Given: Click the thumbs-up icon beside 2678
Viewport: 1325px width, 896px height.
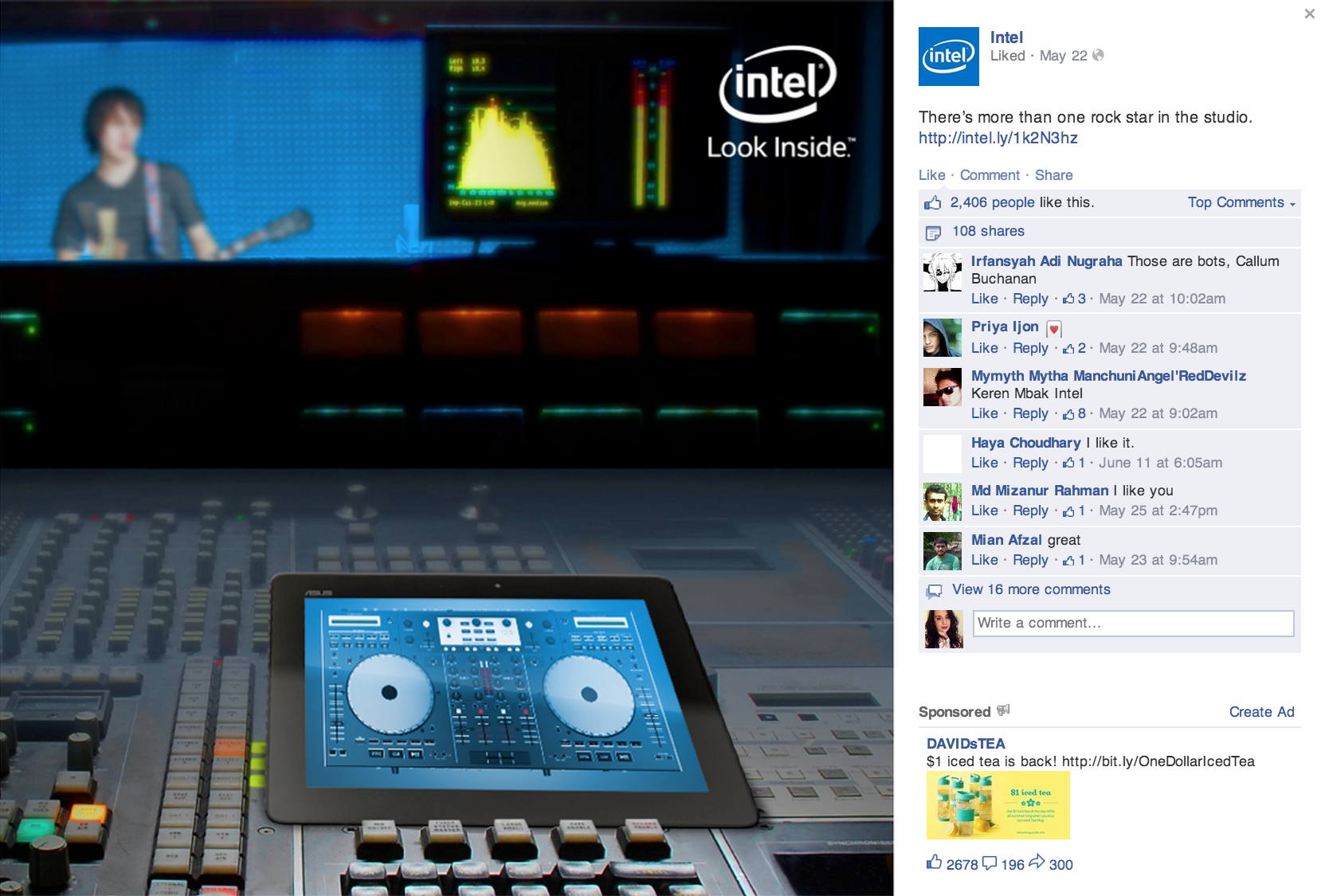Looking at the screenshot, I should tap(934, 862).
